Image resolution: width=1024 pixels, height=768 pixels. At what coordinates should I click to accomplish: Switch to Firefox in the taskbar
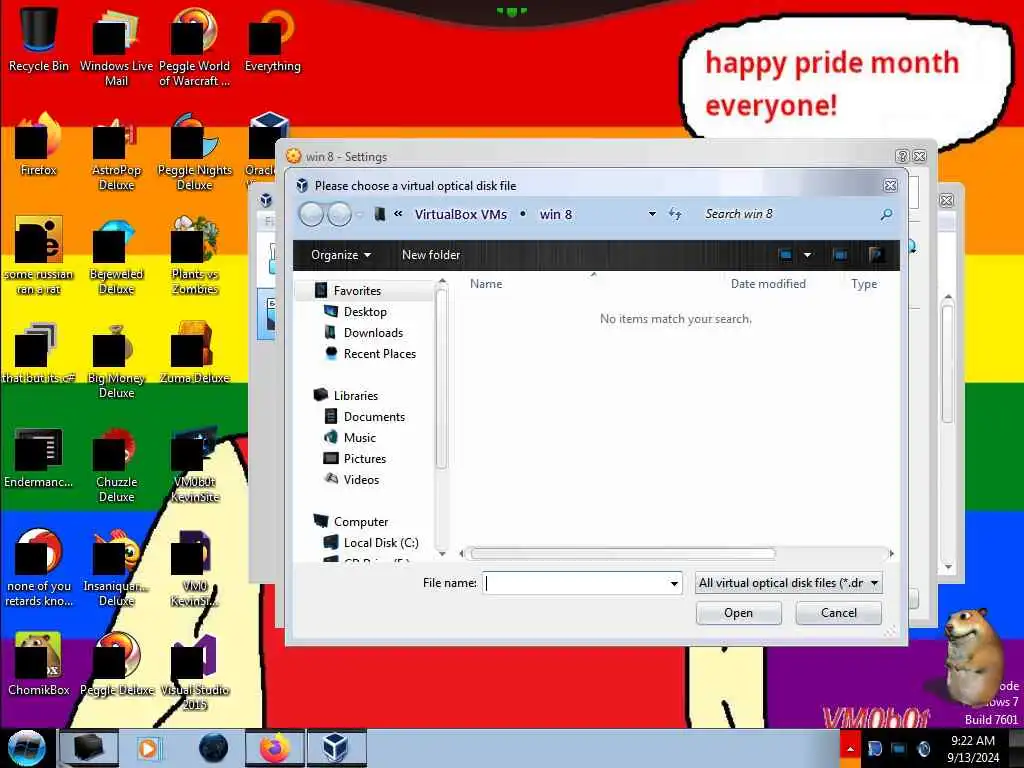[275, 748]
